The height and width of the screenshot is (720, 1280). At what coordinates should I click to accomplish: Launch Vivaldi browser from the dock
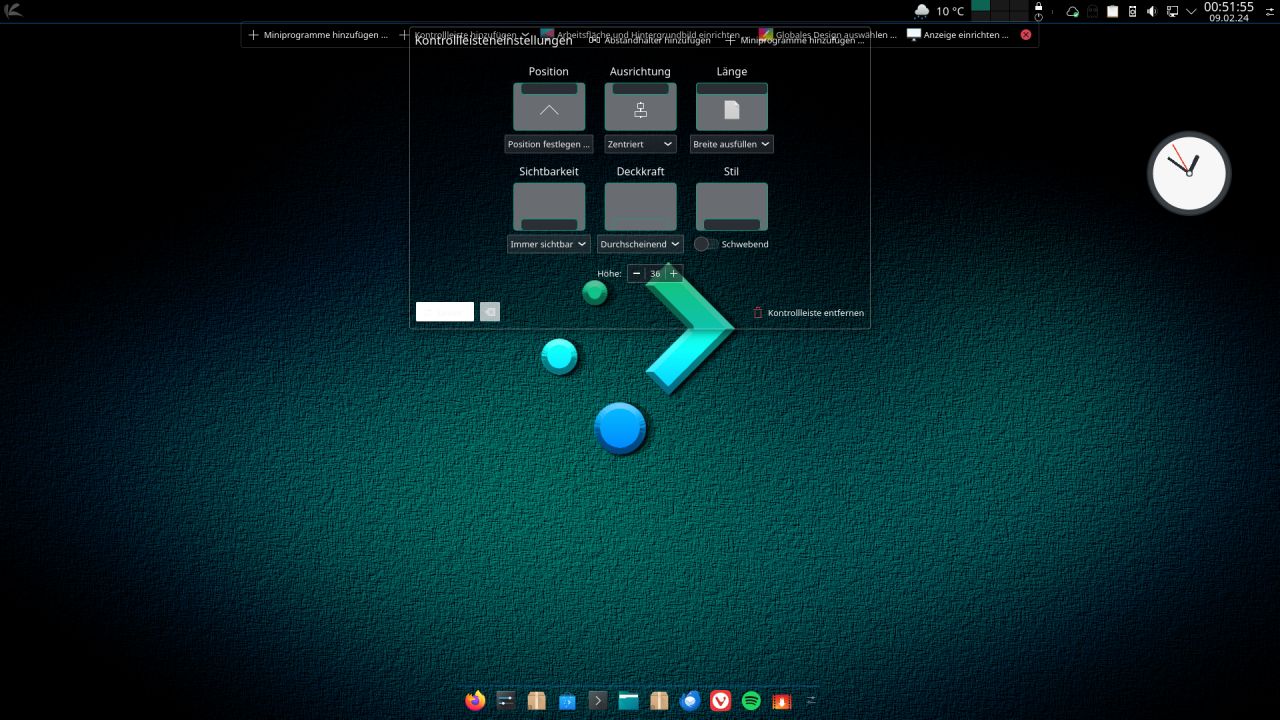[x=720, y=701]
